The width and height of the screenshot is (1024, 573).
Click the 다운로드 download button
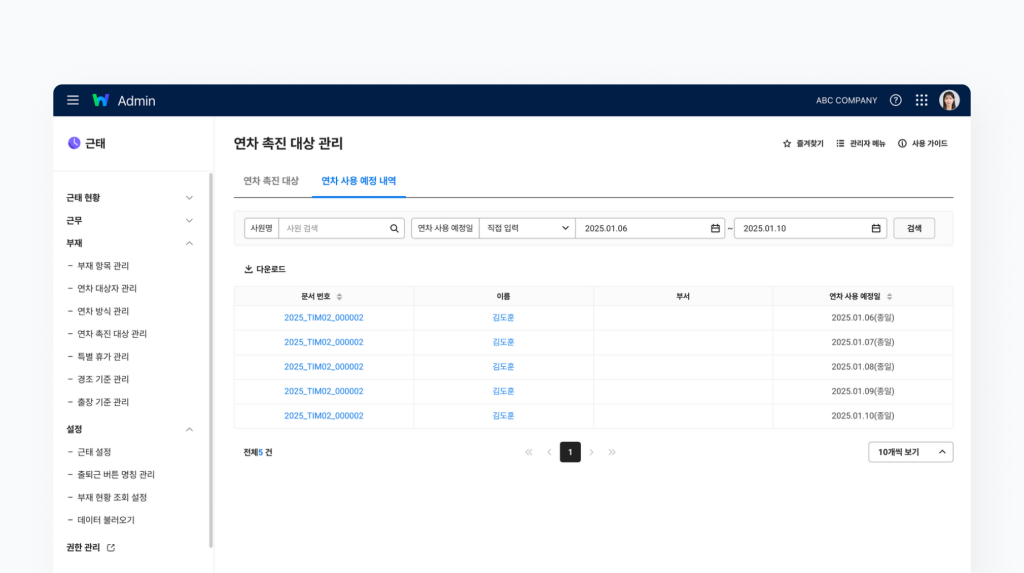[264, 269]
